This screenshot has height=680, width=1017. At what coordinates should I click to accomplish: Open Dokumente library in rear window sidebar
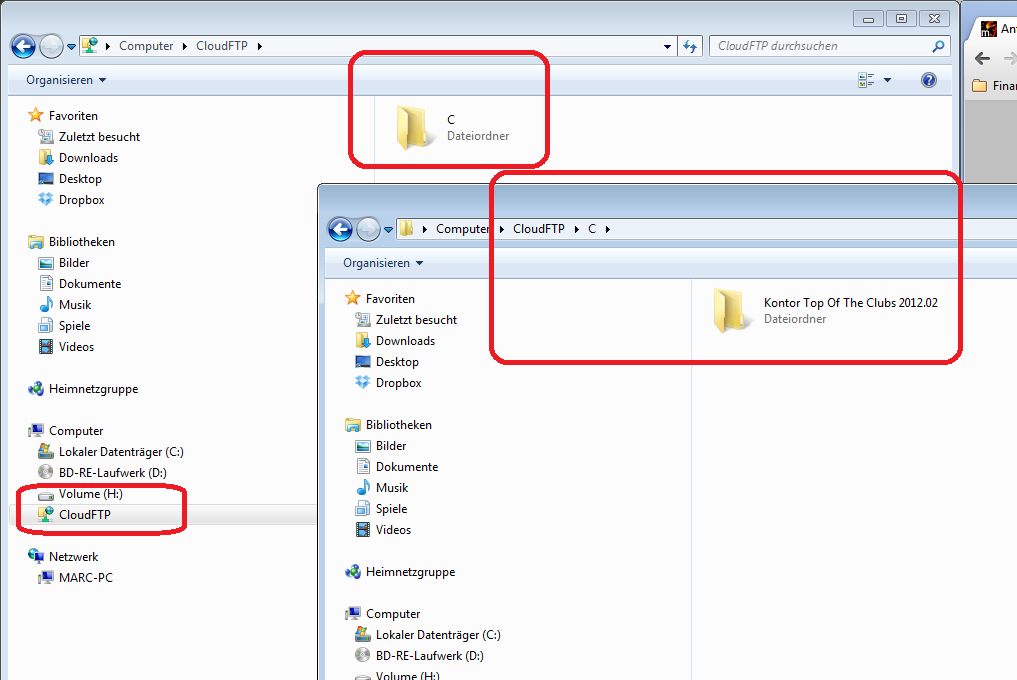pyautogui.click(x=80, y=284)
